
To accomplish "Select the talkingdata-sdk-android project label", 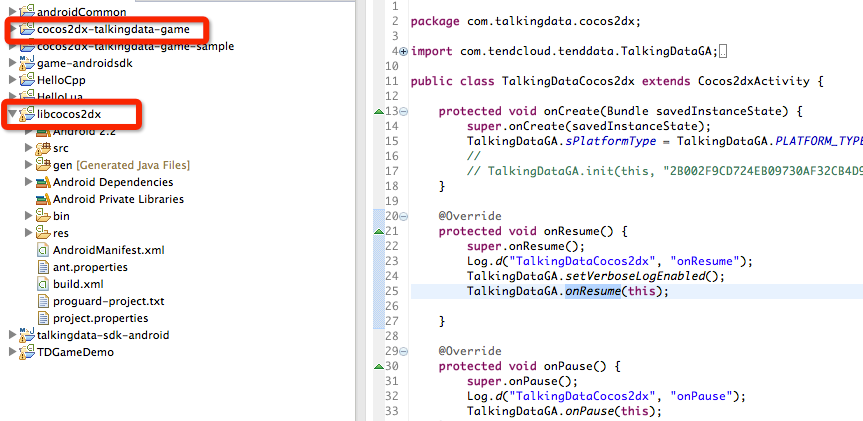I will tap(103, 335).
